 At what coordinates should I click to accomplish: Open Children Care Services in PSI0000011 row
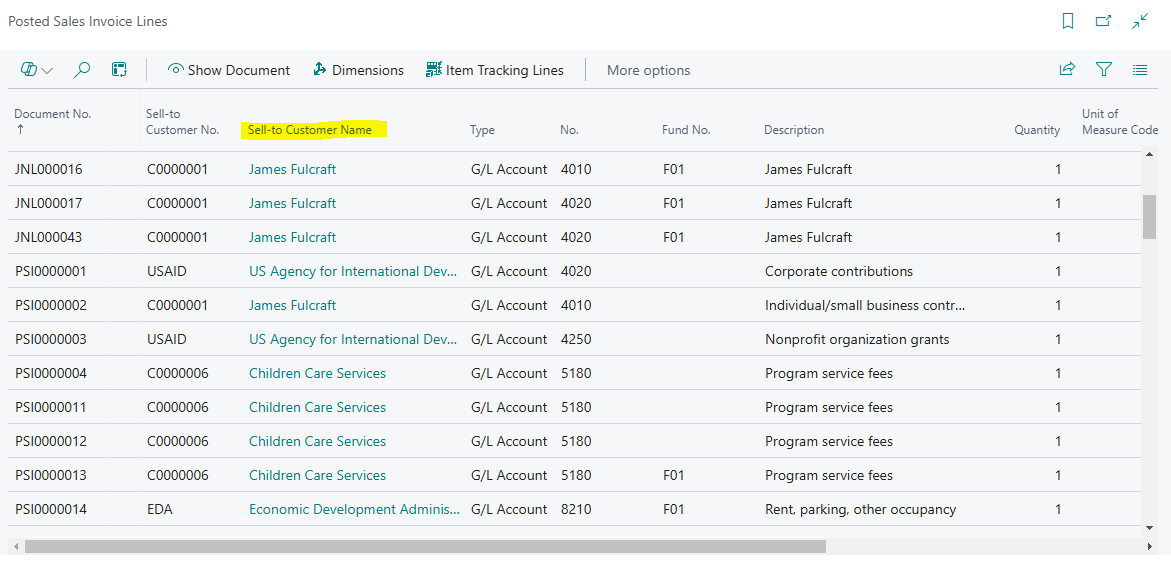(317, 407)
